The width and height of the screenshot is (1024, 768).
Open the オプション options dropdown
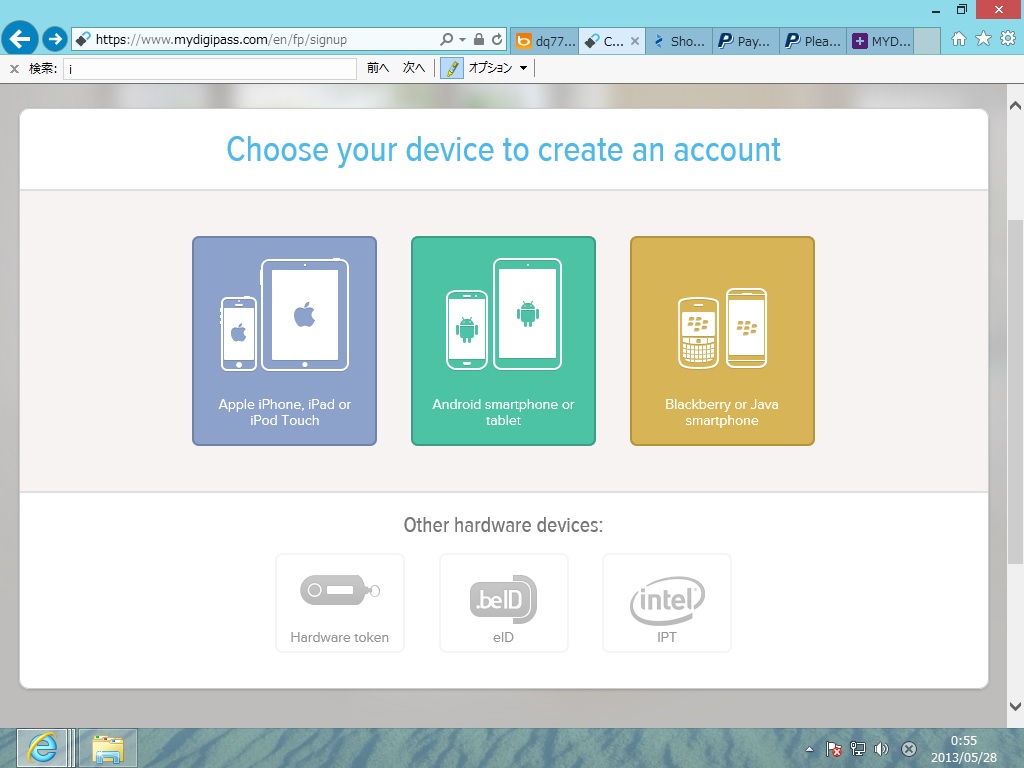click(x=498, y=68)
